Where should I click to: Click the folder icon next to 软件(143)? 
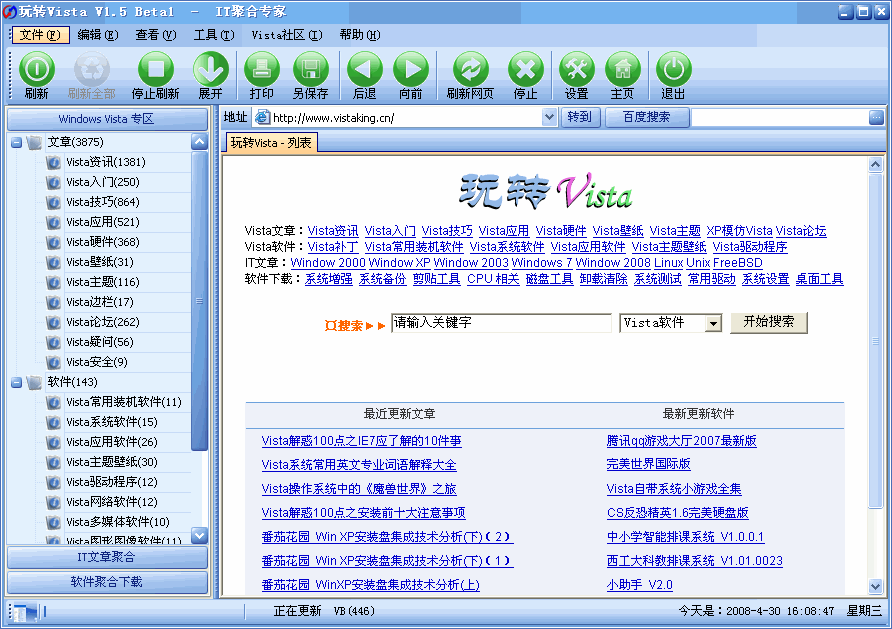coord(34,382)
